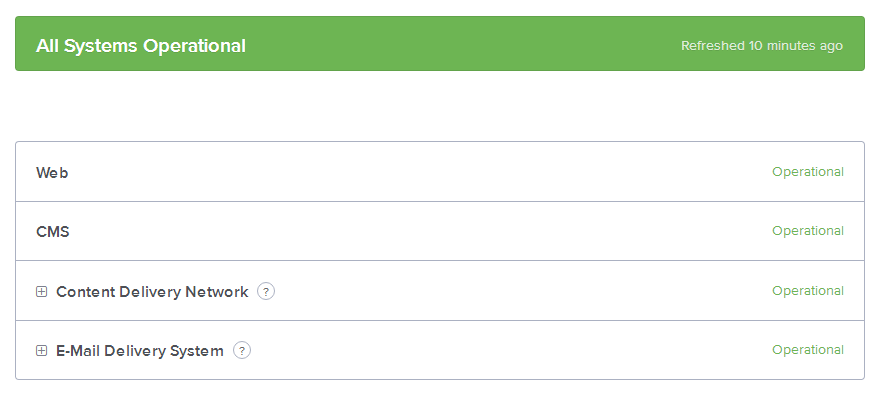This screenshot has height=404, width=887.
Task: Open help tooltip for Content Delivery Network
Action: coord(266,292)
